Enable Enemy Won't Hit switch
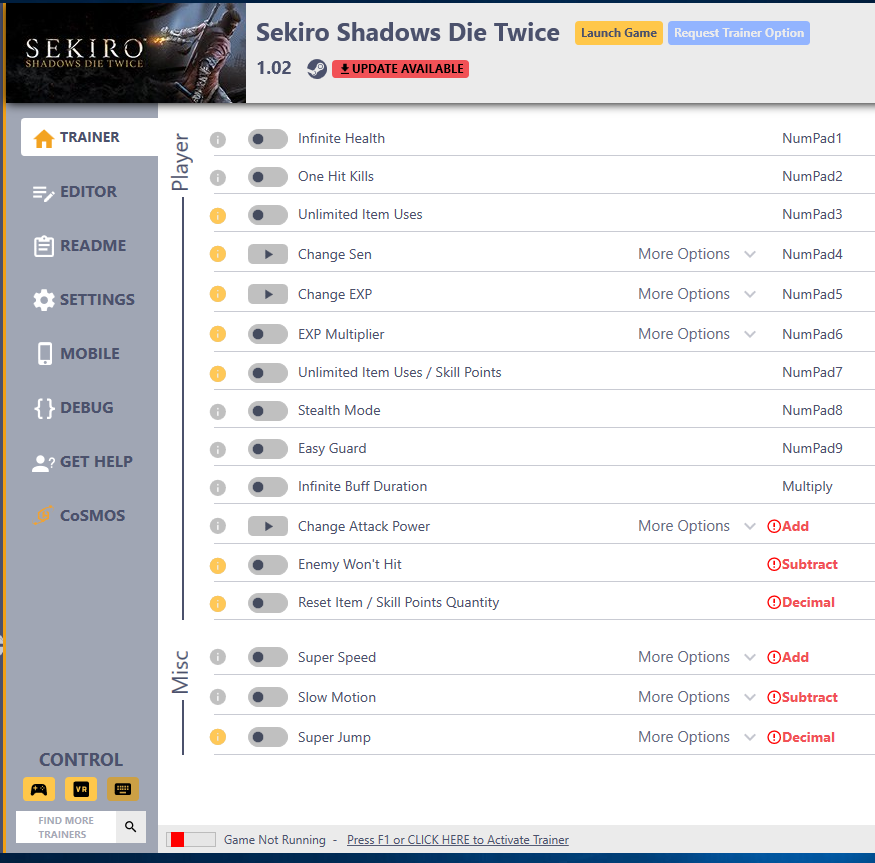This screenshot has height=863, width=875. (x=268, y=565)
